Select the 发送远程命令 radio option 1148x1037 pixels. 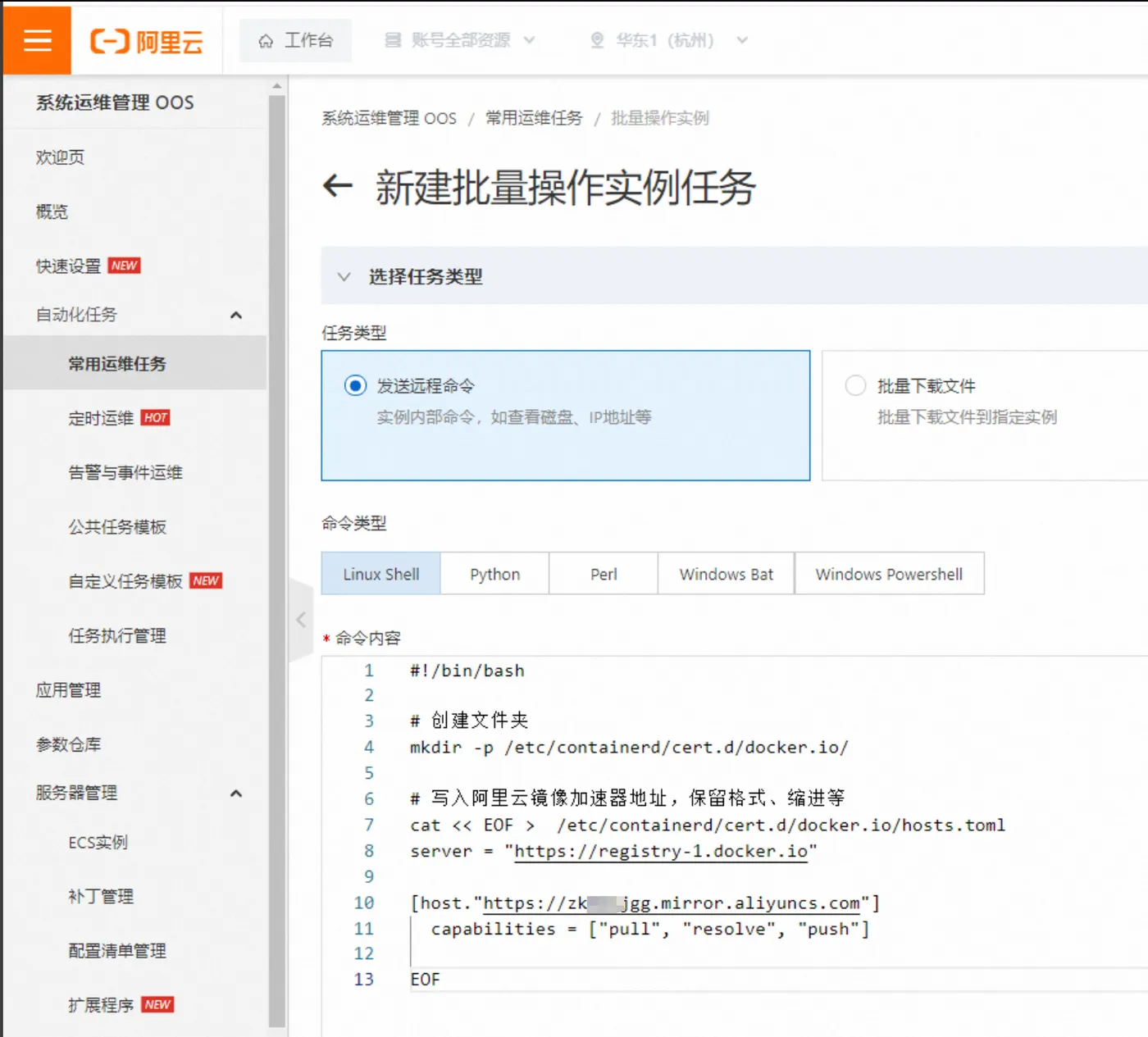pyautogui.click(x=355, y=385)
